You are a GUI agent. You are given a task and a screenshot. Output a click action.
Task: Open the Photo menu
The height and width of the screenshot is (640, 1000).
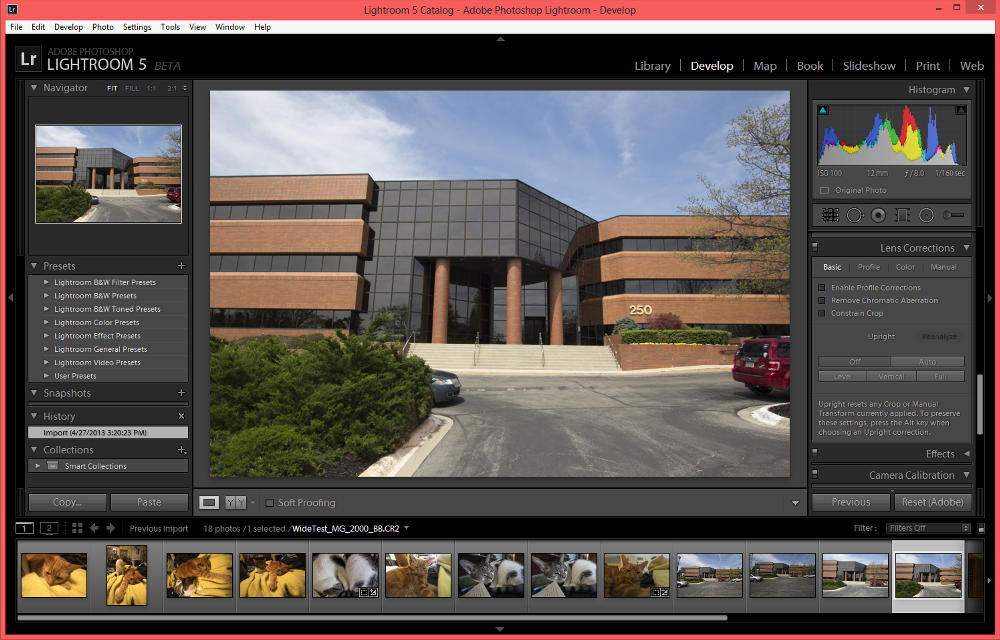[103, 27]
